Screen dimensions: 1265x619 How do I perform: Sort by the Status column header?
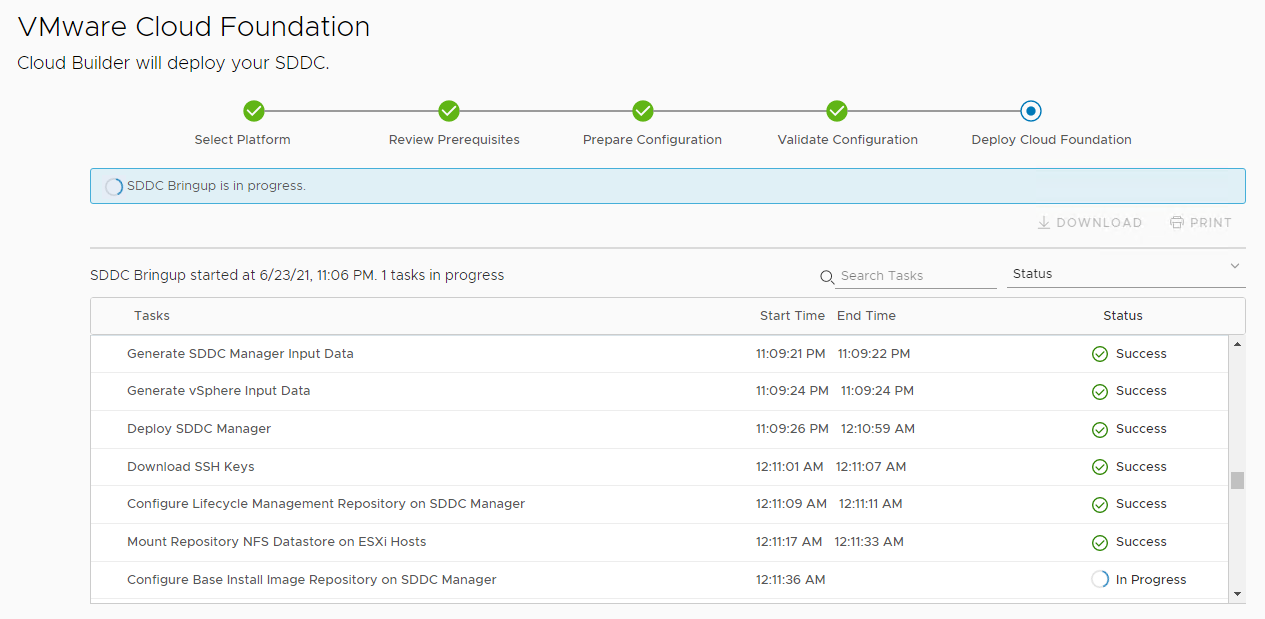(x=1123, y=316)
